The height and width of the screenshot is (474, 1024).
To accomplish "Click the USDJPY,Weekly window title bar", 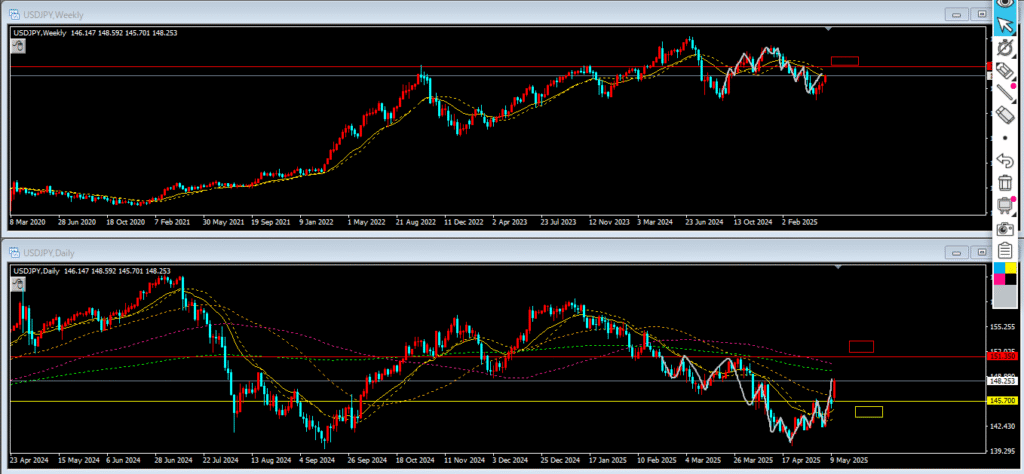I will pos(400,16).
